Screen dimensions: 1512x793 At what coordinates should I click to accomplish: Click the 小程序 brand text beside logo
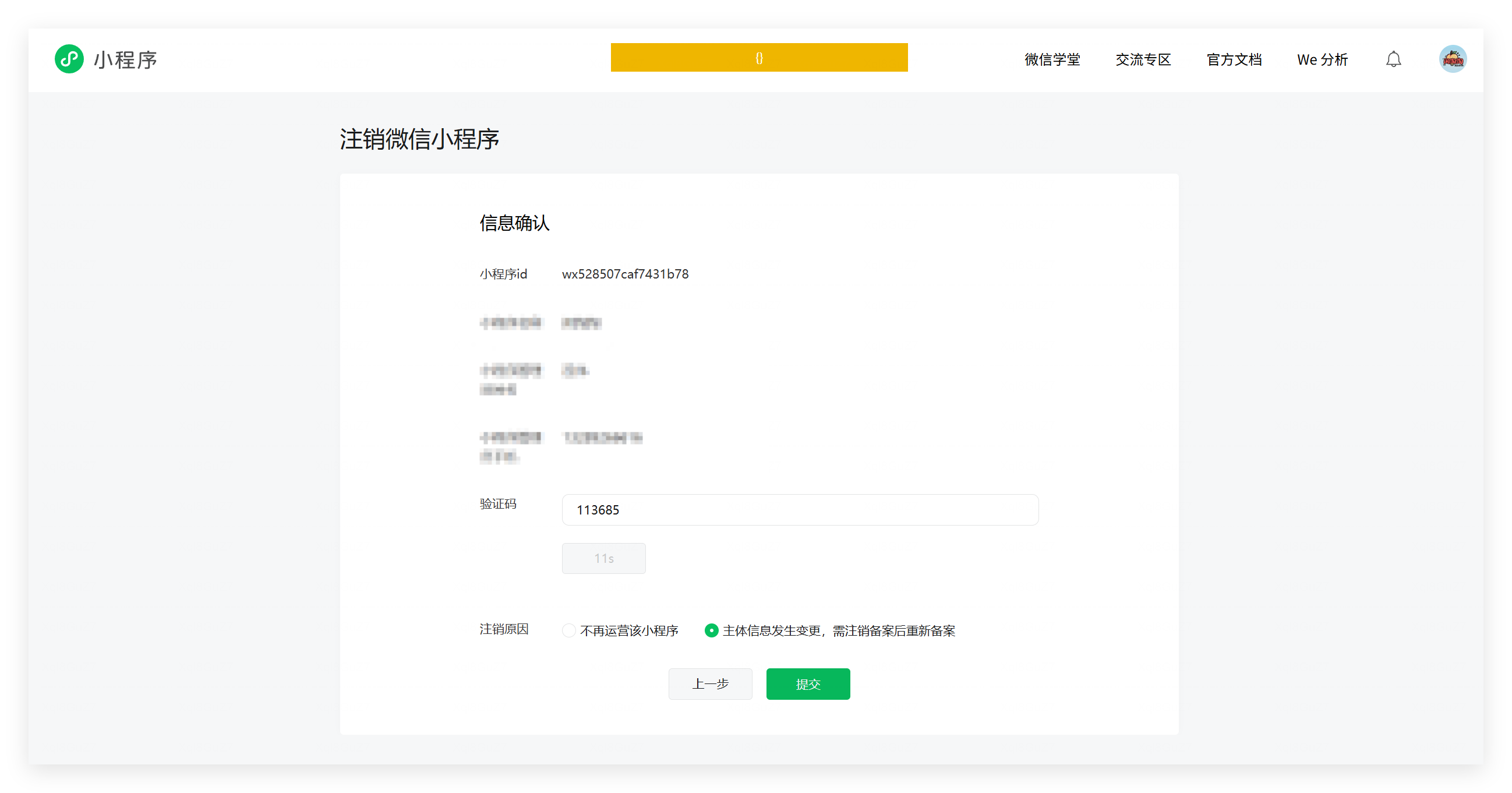(x=126, y=60)
